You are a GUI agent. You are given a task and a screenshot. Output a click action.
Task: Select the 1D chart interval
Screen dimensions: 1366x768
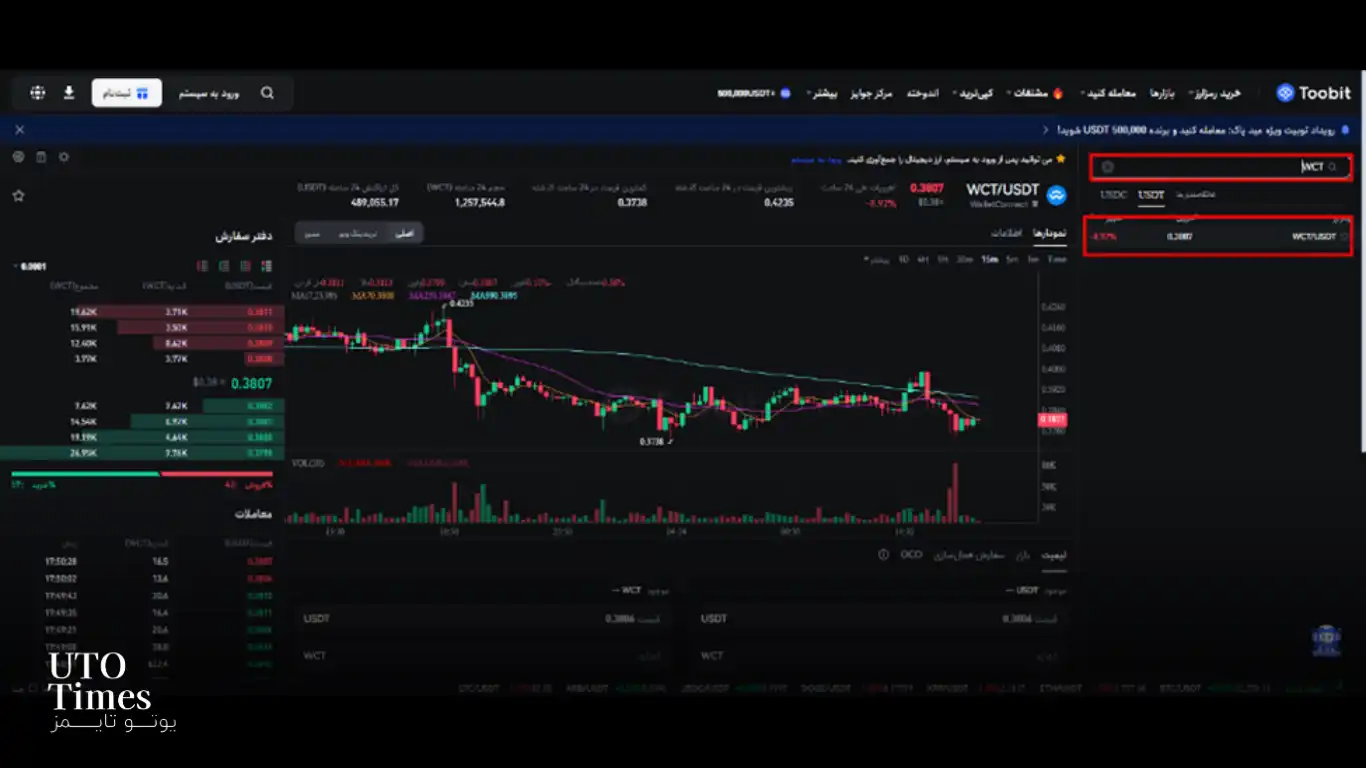click(903, 259)
